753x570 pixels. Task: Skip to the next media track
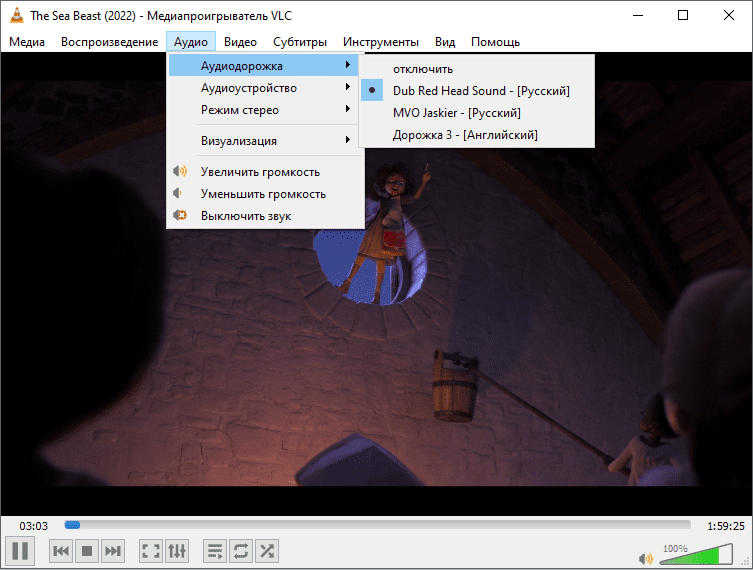coord(113,551)
